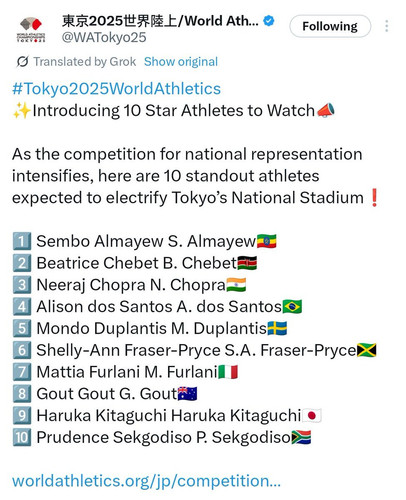Toggle the Following button
The height and width of the screenshot is (500, 406).
tap(330, 26)
